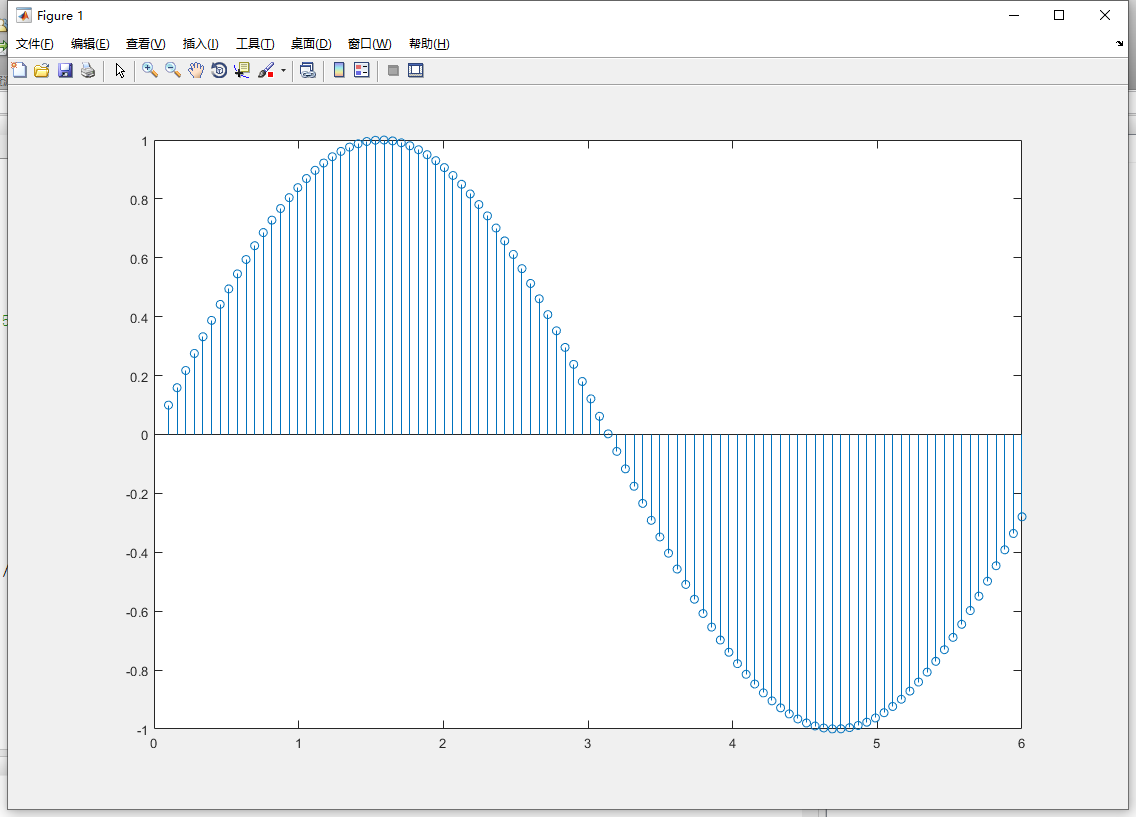Viewport: 1136px width, 817px height.
Task: Click the Show Plot Tools and Dock icon
Action: (416, 70)
